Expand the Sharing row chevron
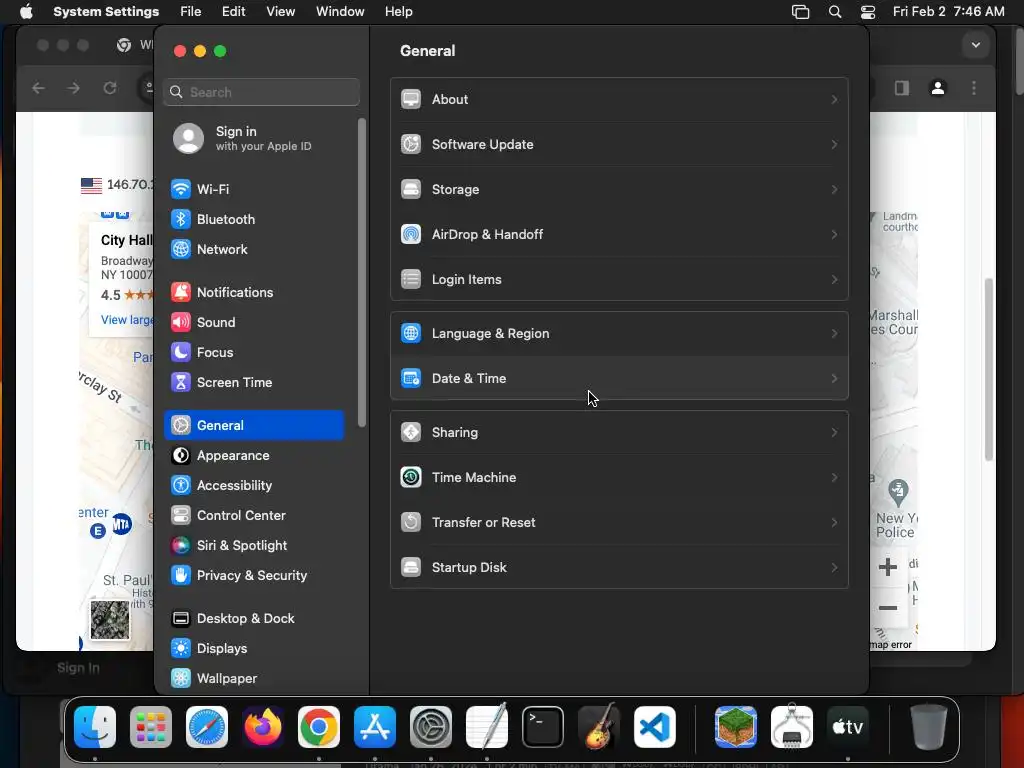The height and width of the screenshot is (768, 1024). pyautogui.click(x=834, y=432)
